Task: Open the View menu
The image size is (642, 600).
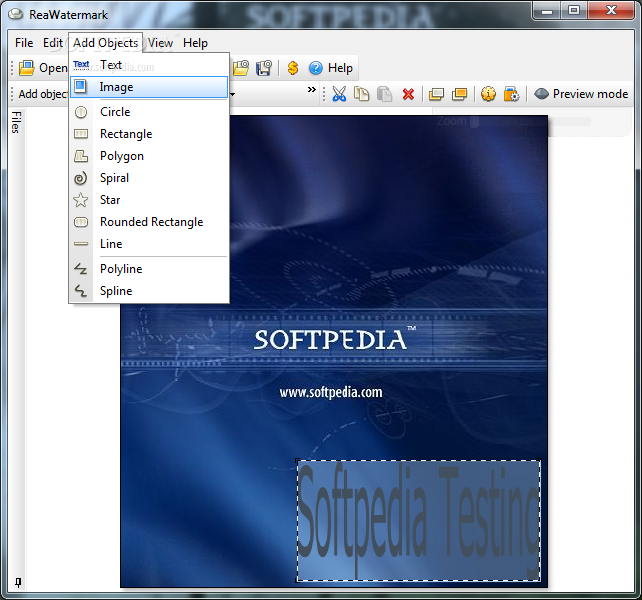Action: [x=160, y=43]
